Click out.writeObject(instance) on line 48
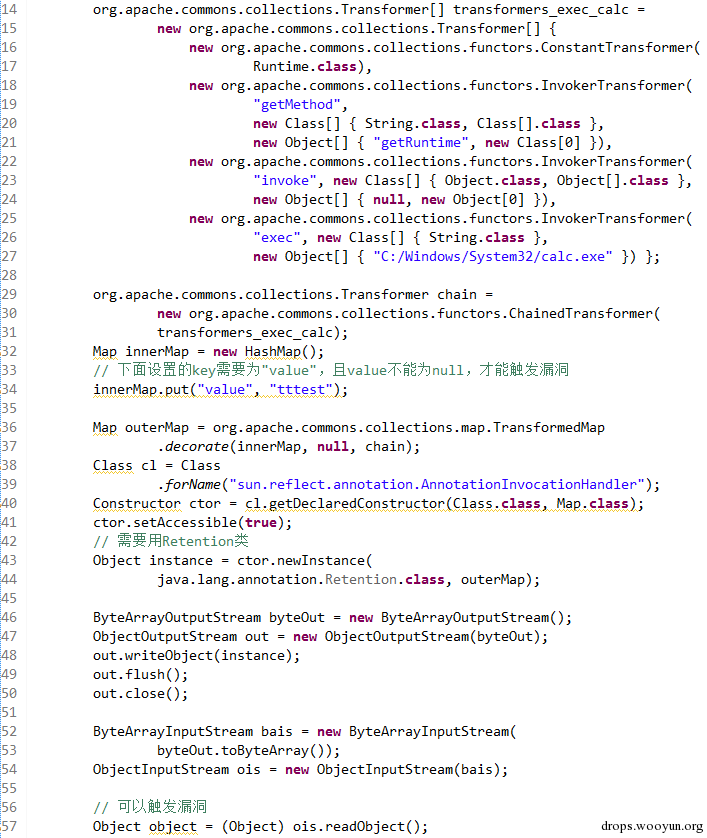Image resolution: width=707 pixels, height=838 pixels. point(192,656)
